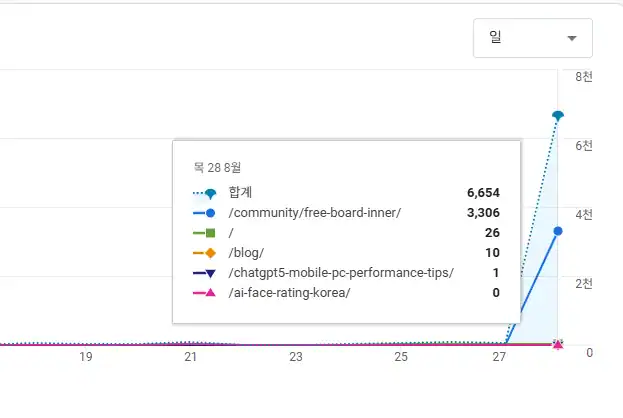The image size is (623, 418).
Task: Click the blue free-board-inner data point on chart
Action: (x=558, y=231)
